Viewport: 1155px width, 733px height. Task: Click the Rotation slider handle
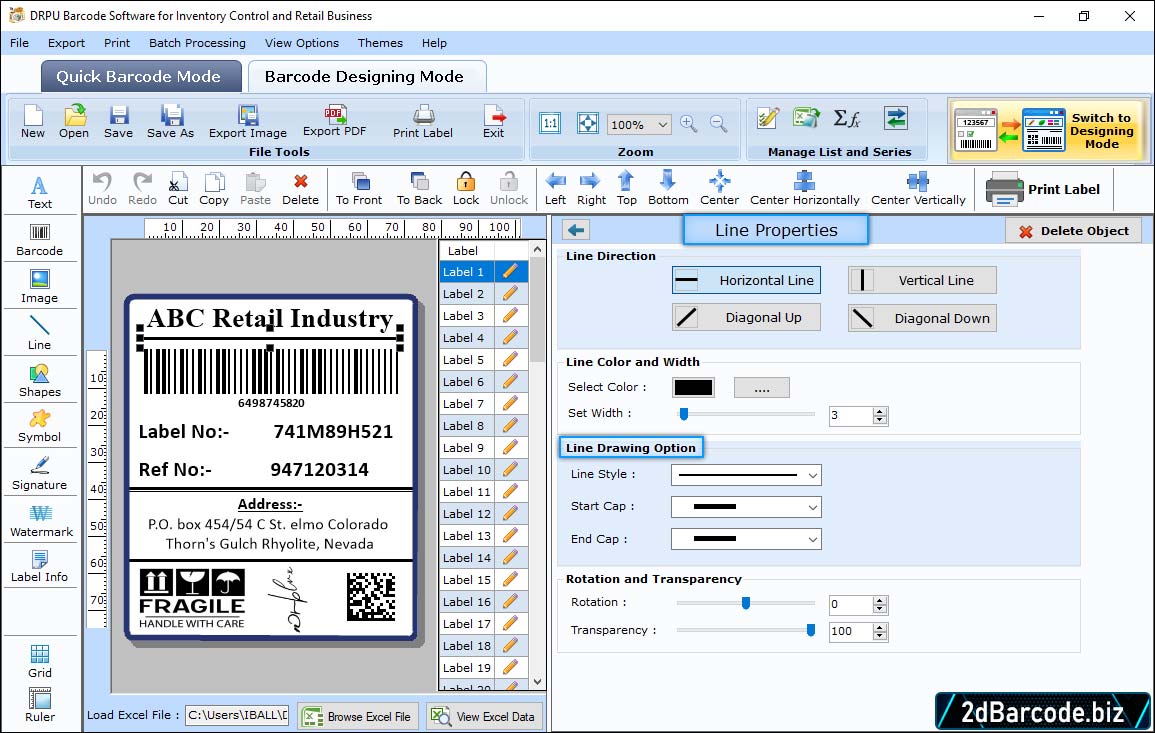745,603
